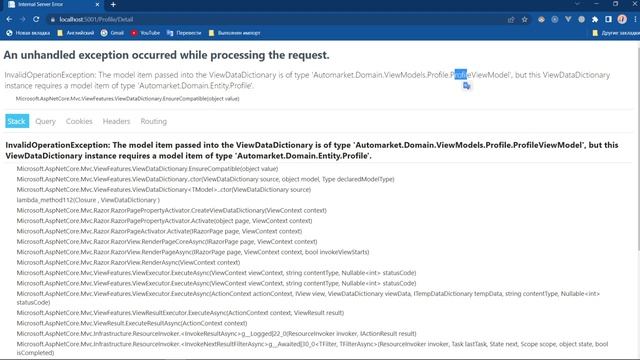640x360 pixels.
Task: Click the first extension icon after the star
Action: pos(541,20)
